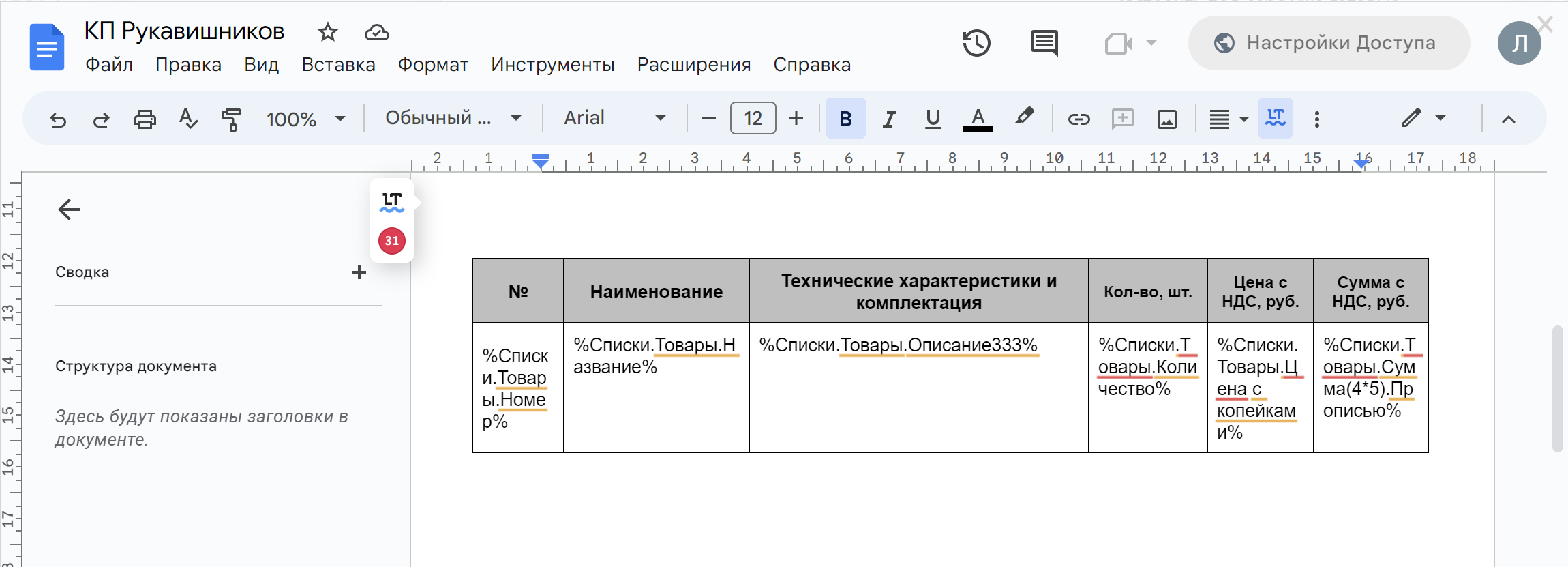Open the Google Docs home icon
This screenshot has height=567, width=1568.
[x=47, y=47]
